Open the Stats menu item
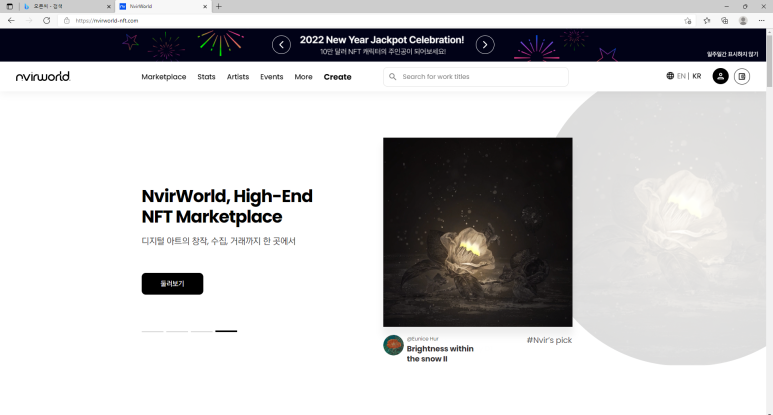 click(206, 77)
